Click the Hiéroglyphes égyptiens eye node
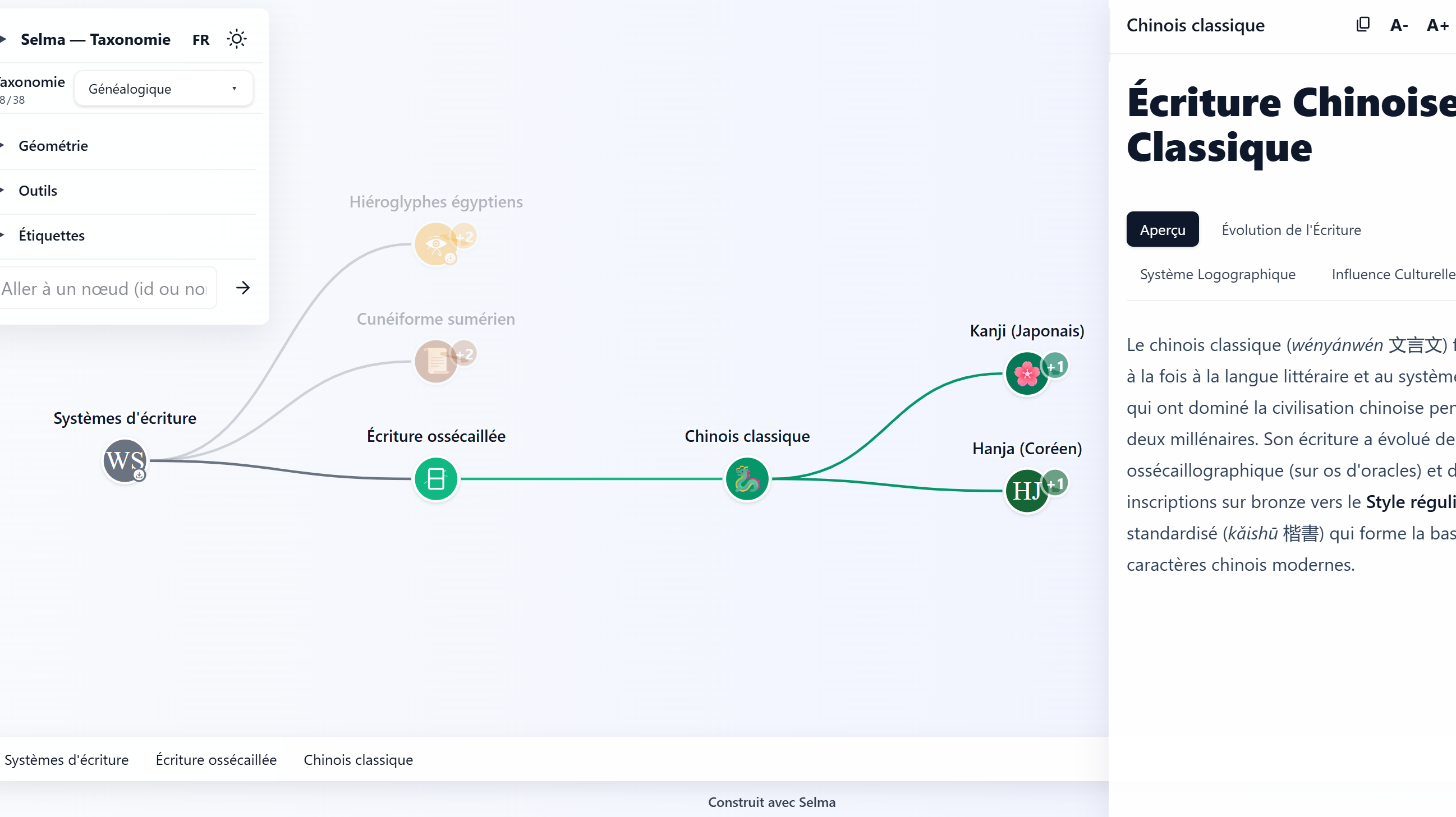Screen dimensions: 1456x817 pos(436,244)
